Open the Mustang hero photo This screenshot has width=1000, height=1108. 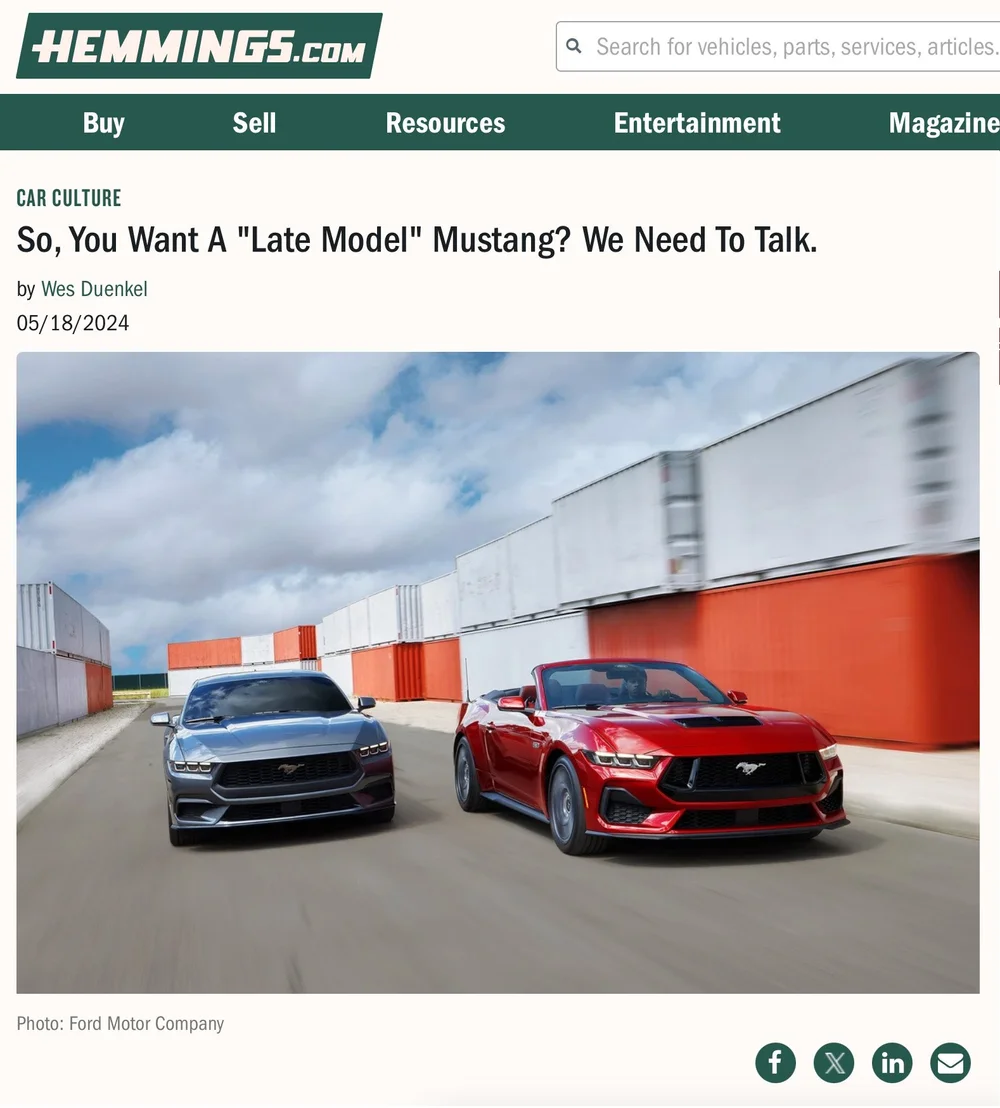pos(498,673)
